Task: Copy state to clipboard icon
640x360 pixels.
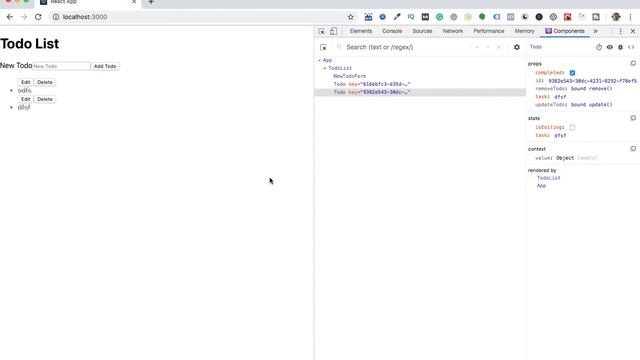Action: coord(633,118)
